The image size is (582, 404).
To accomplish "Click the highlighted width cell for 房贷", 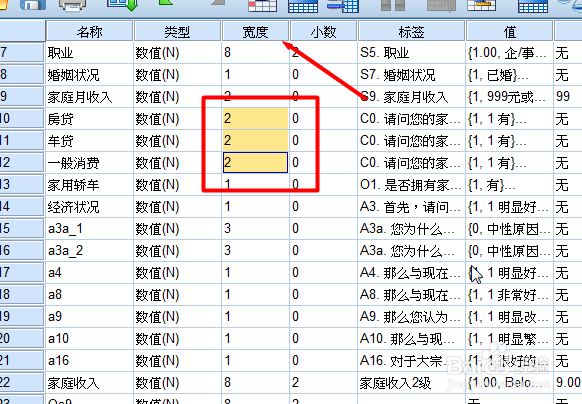I will 255,119.
